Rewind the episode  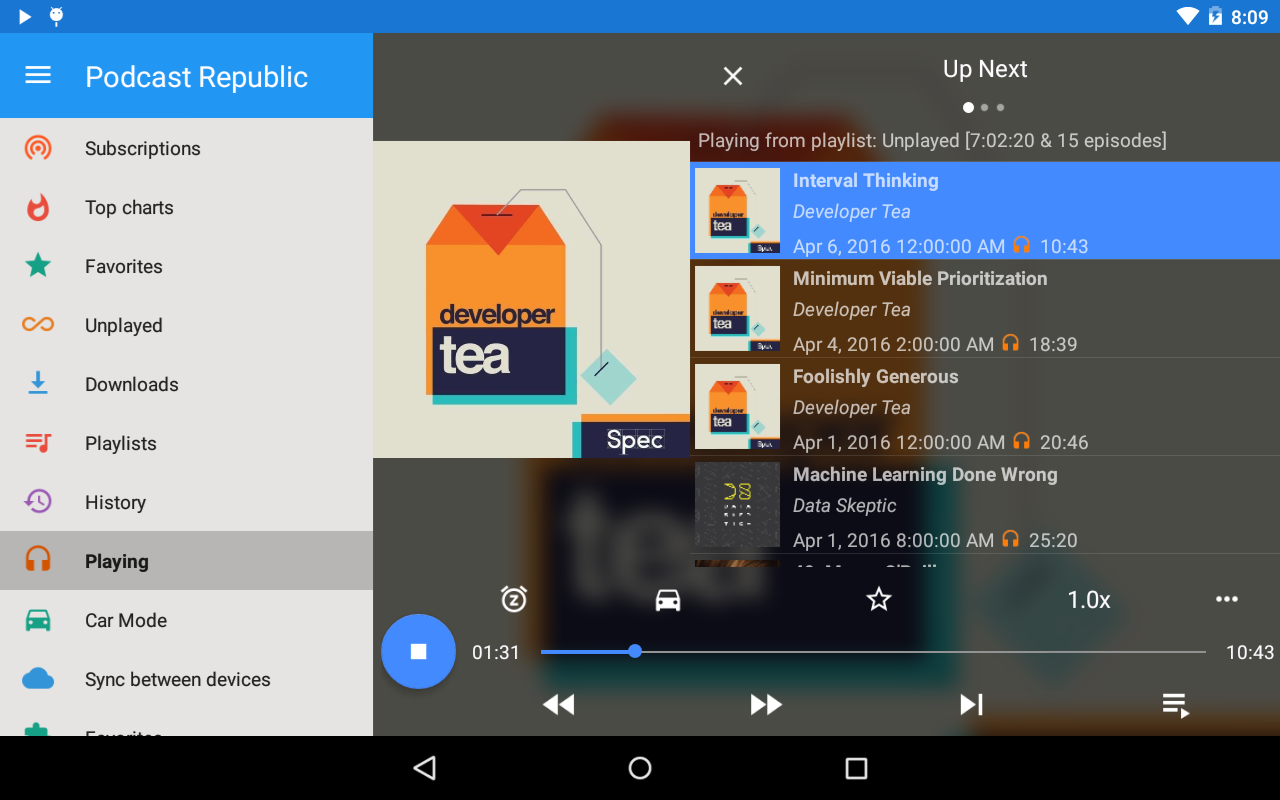tap(559, 705)
